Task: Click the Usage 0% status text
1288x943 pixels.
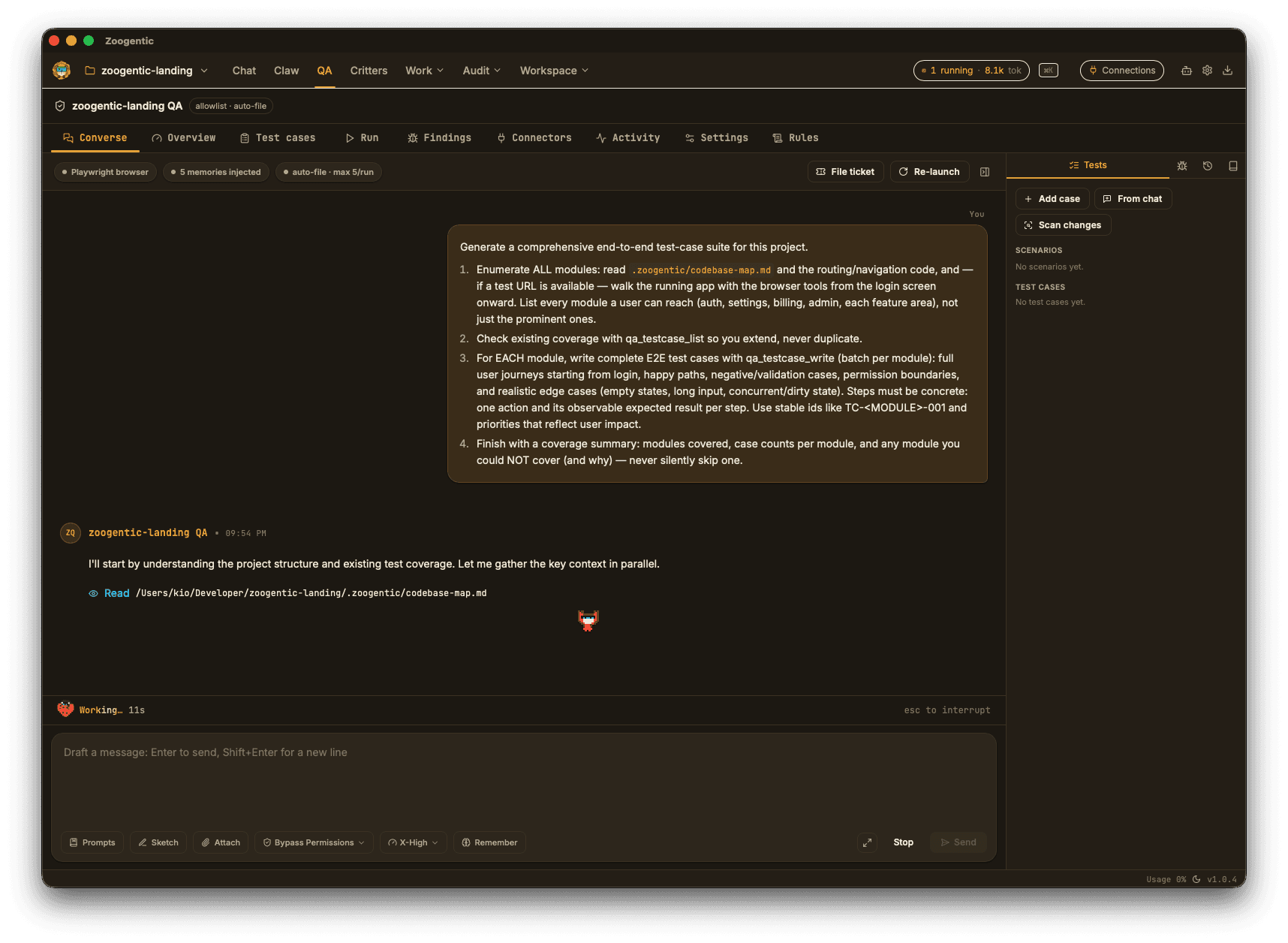Action: 1166,879
